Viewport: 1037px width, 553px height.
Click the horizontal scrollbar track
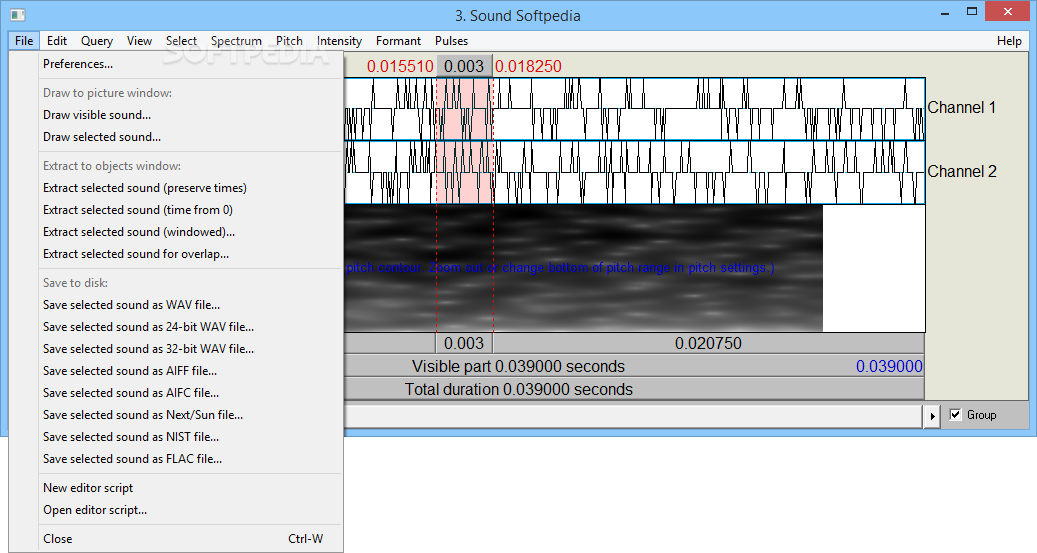(634, 416)
